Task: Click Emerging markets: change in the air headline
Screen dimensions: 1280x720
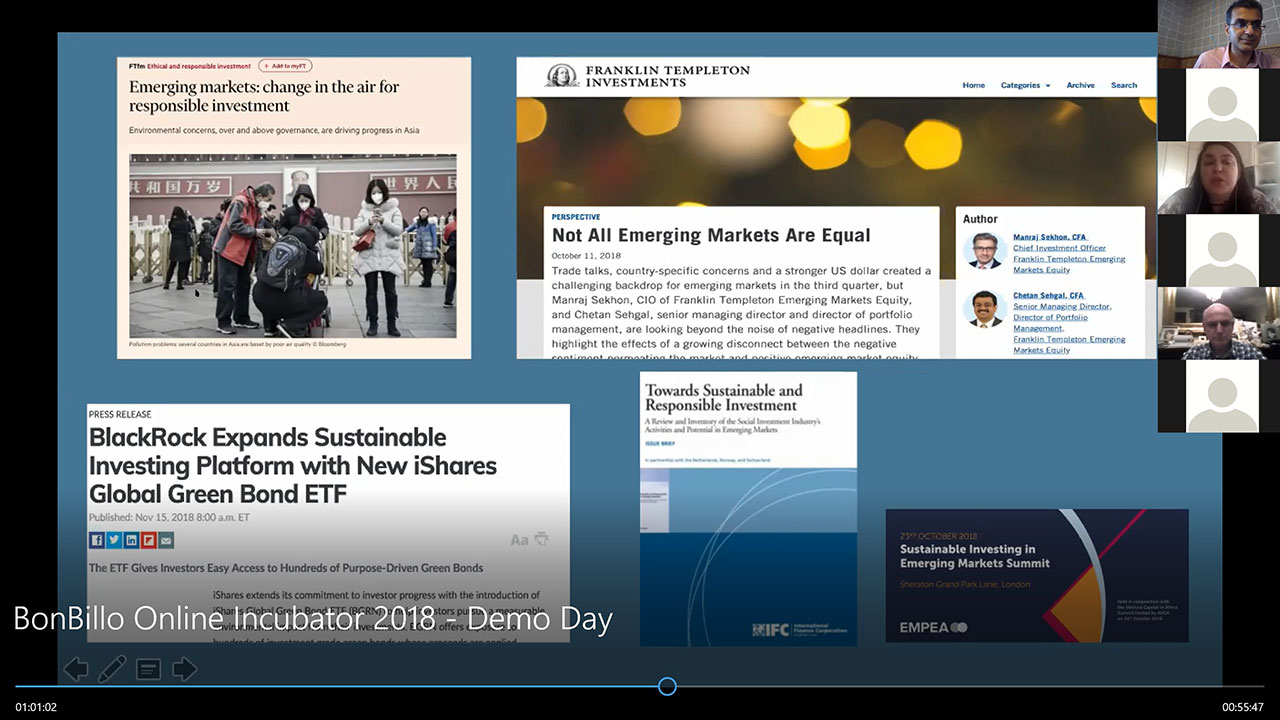Action: (264, 96)
